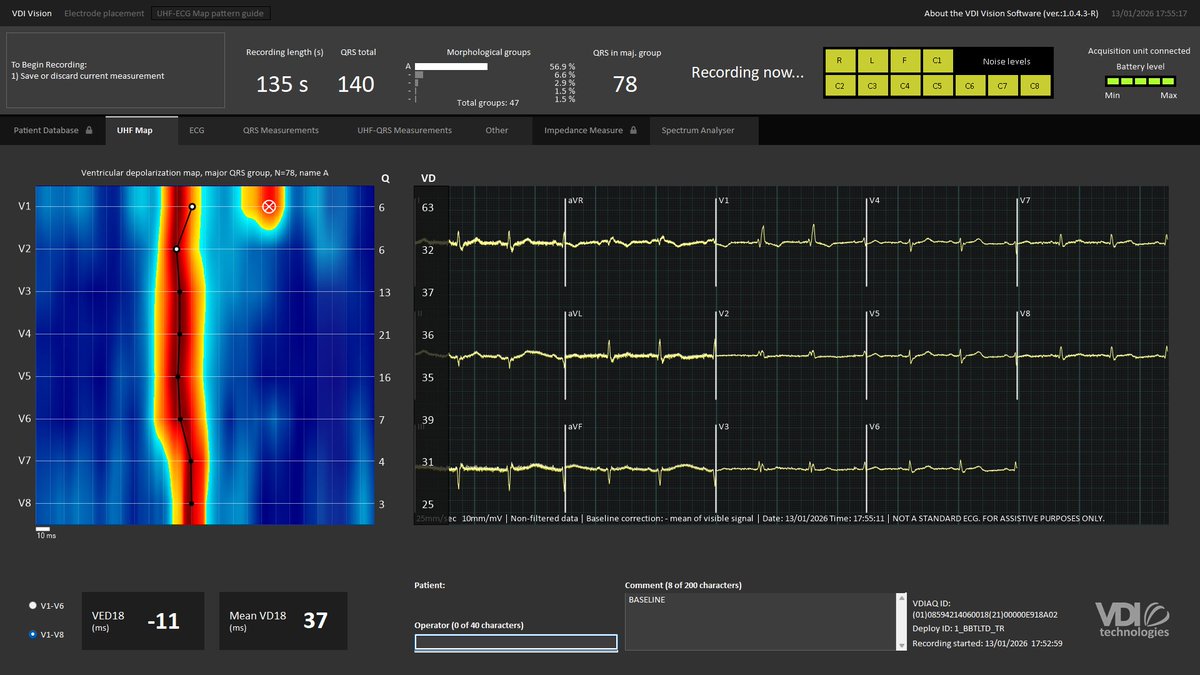Screen dimensions: 1200x675
Task: Click the V4 row label on the depolarization map
Action: pos(24,334)
